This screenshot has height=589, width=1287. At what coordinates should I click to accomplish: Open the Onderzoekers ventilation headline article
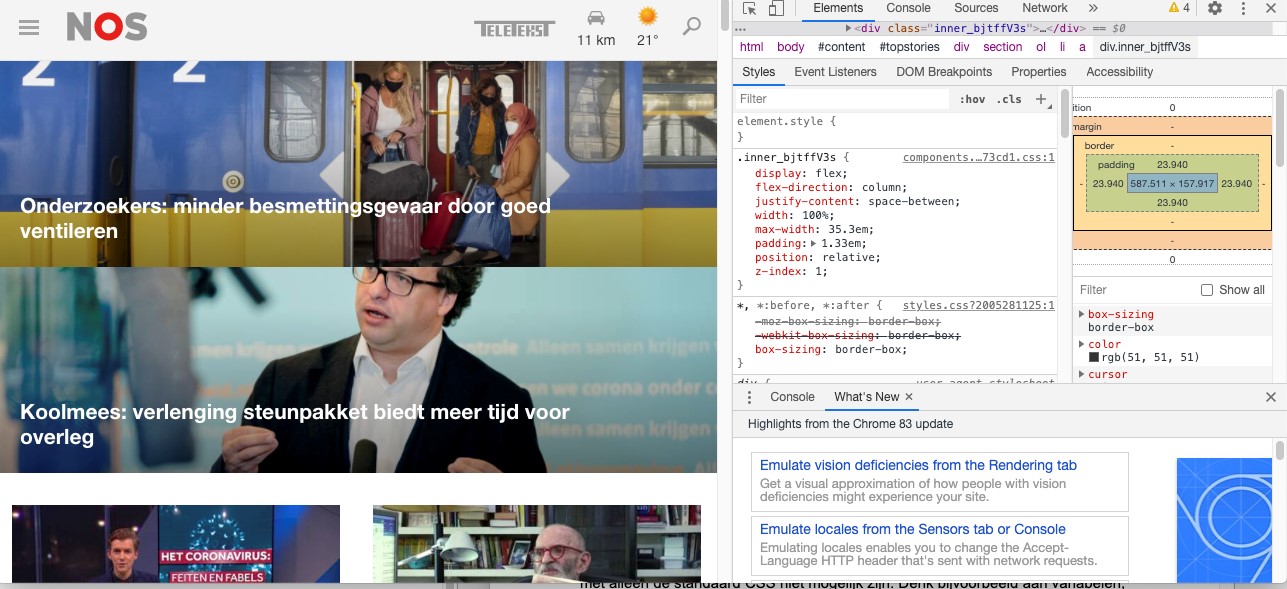click(285, 218)
